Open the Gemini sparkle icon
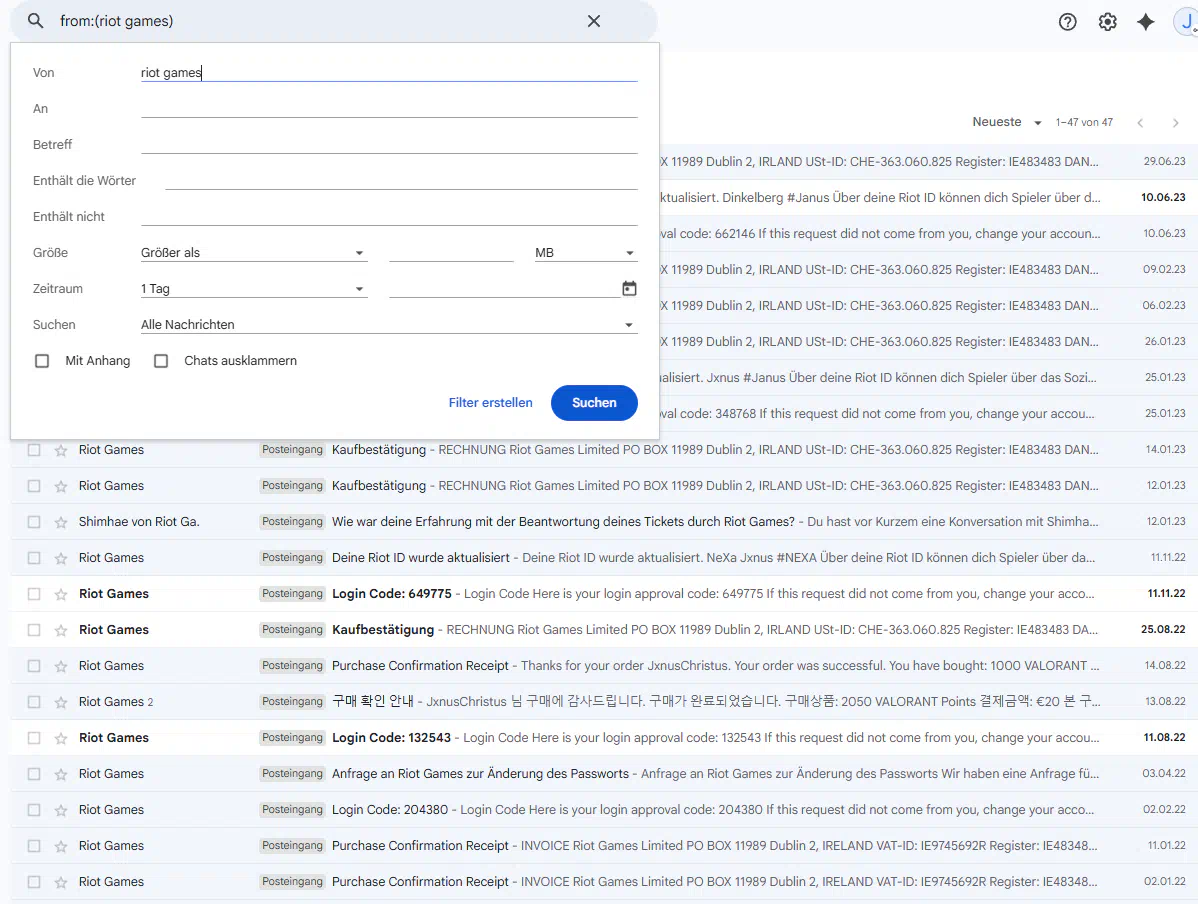The height and width of the screenshot is (904, 1198). [1145, 21]
